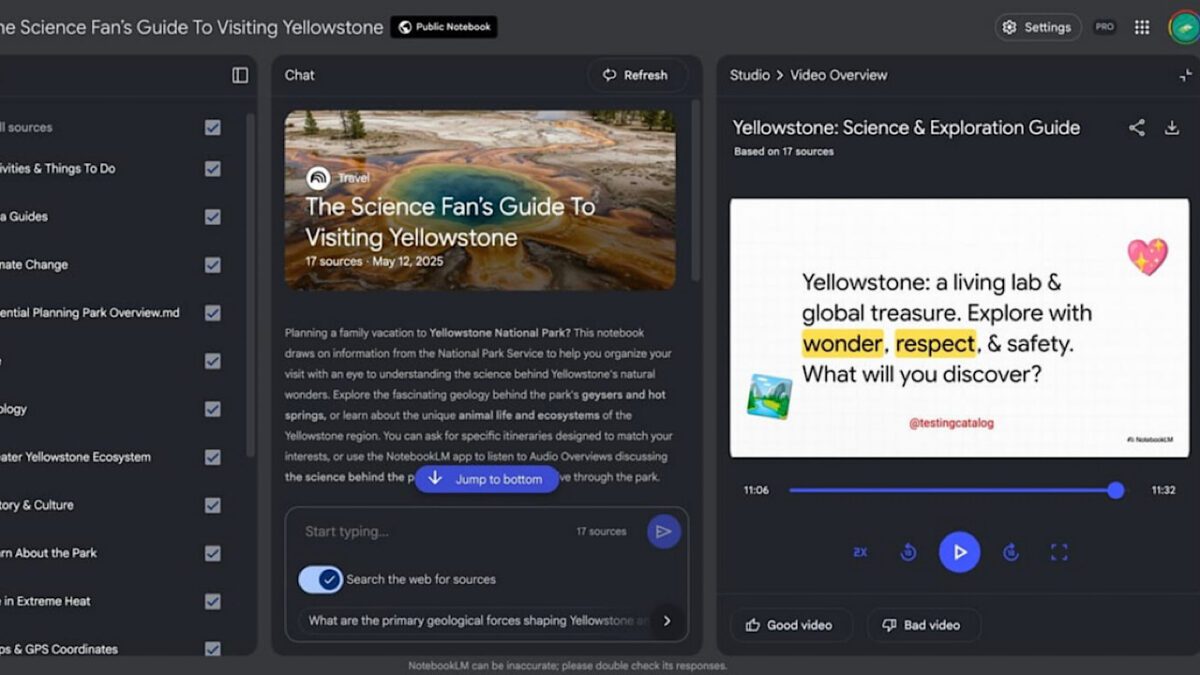This screenshot has height=675, width=1200.
Task: Rate as Good video
Action: 789,625
